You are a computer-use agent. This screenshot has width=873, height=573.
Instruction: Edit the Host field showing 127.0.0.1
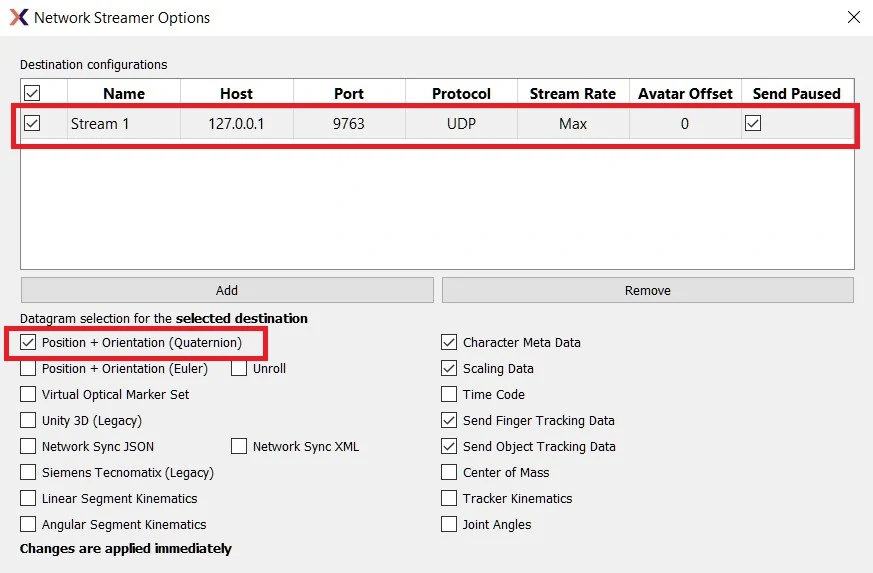(x=237, y=124)
